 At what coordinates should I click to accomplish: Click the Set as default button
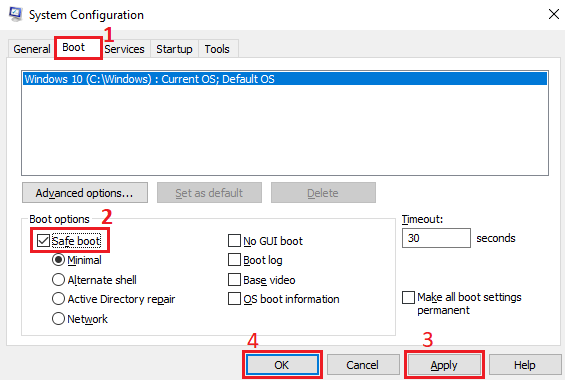[x=209, y=193]
